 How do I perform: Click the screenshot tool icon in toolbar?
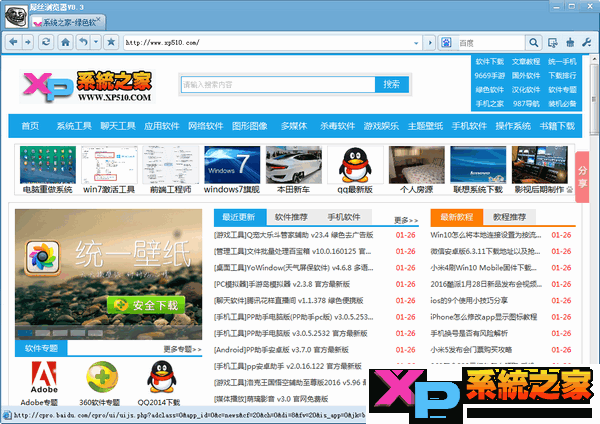pyautogui.click(x=552, y=42)
